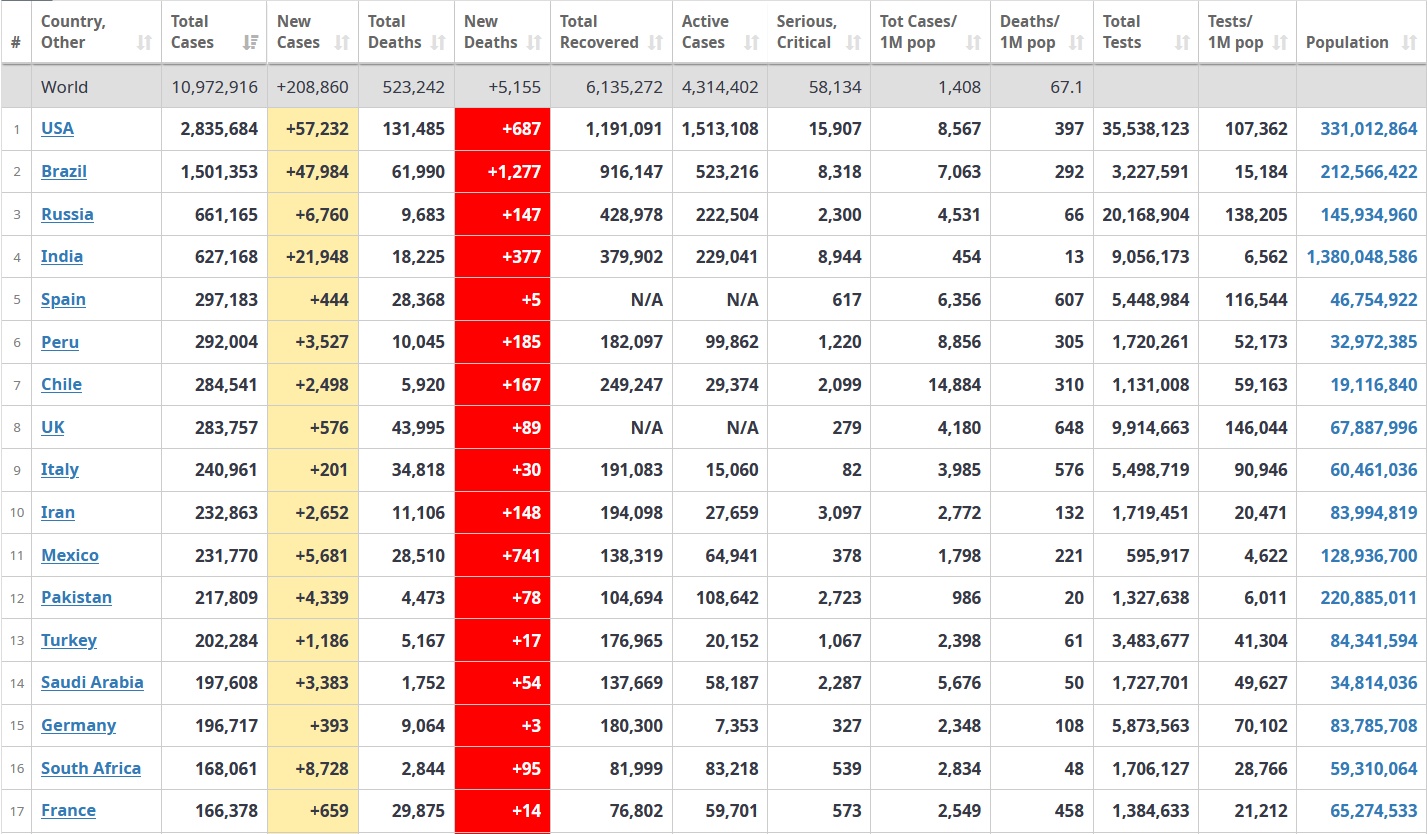Click the Population column header
1427x834 pixels.
pyautogui.click(x=1347, y=43)
